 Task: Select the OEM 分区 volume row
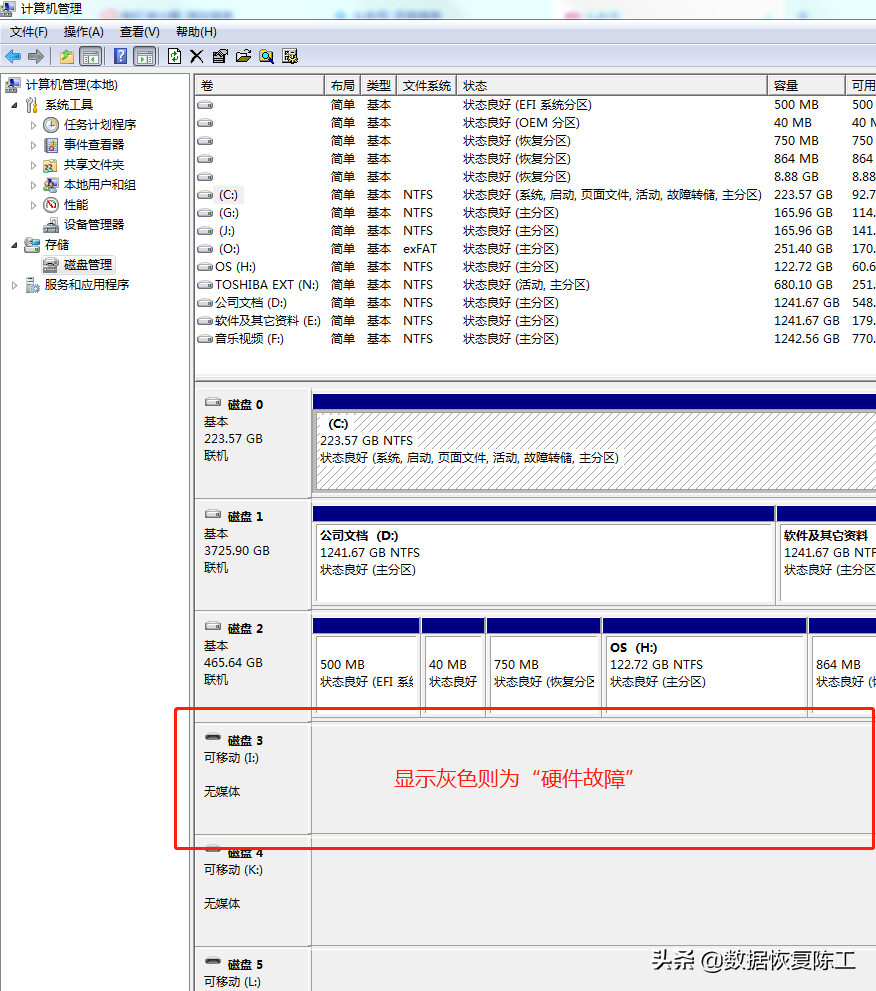coord(535,123)
